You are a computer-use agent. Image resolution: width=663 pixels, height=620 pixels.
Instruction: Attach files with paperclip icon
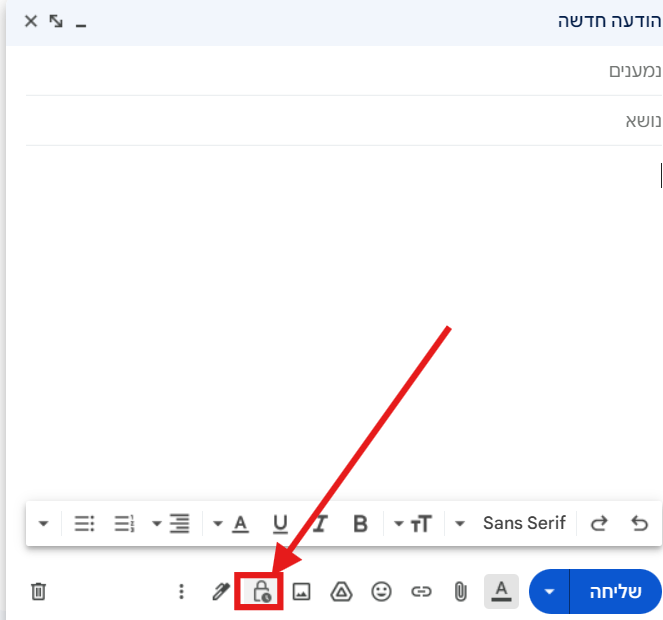click(x=460, y=591)
